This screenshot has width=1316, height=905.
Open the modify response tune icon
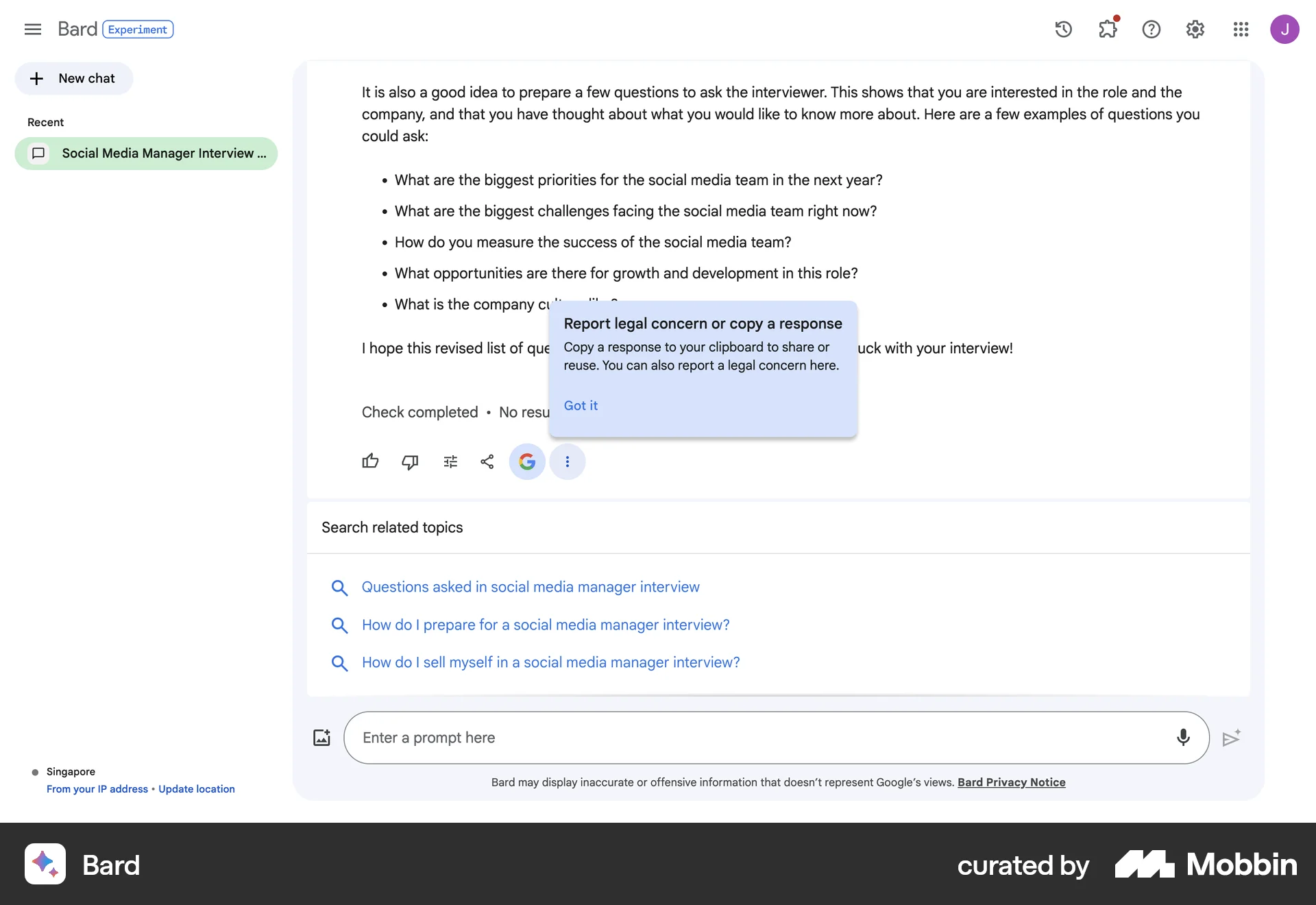(450, 461)
